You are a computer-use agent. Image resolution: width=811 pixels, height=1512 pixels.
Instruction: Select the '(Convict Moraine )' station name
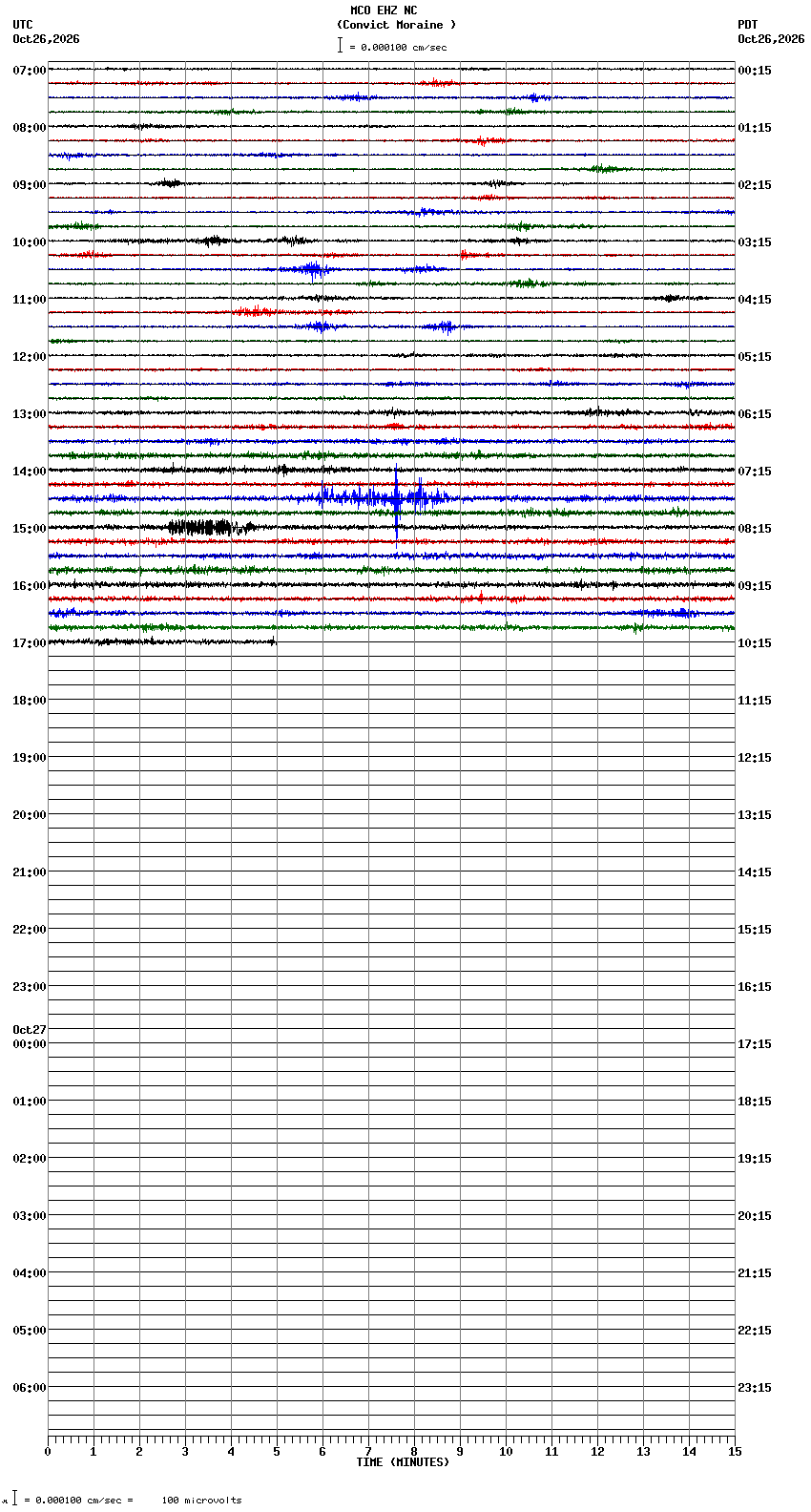click(396, 25)
